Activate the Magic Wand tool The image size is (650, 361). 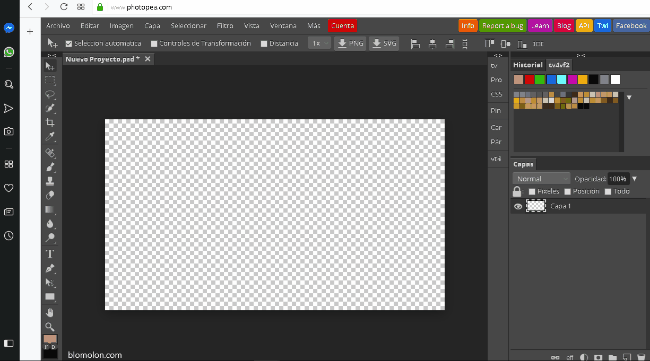click(50, 108)
